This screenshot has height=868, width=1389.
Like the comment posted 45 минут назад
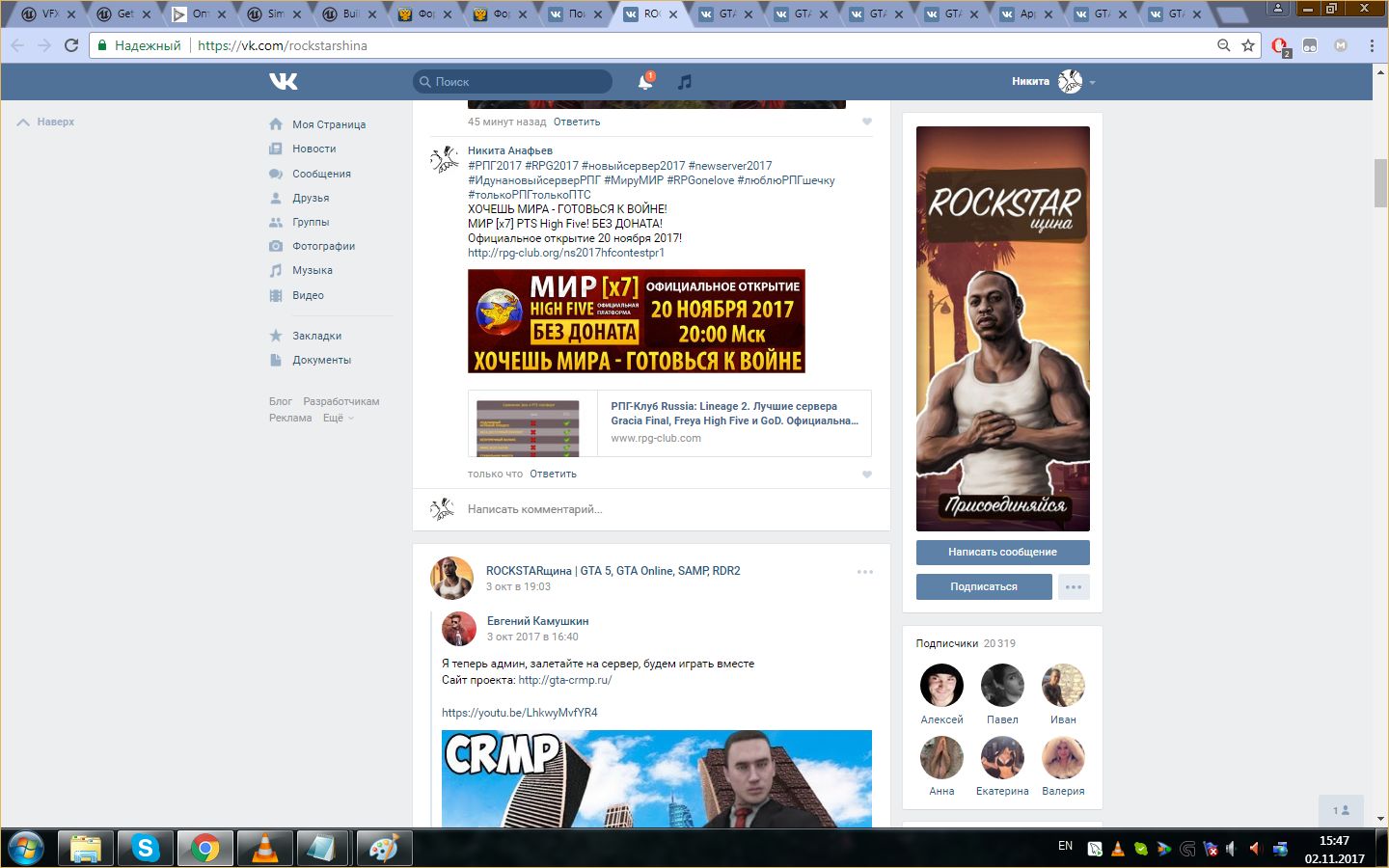[x=866, y=122]
